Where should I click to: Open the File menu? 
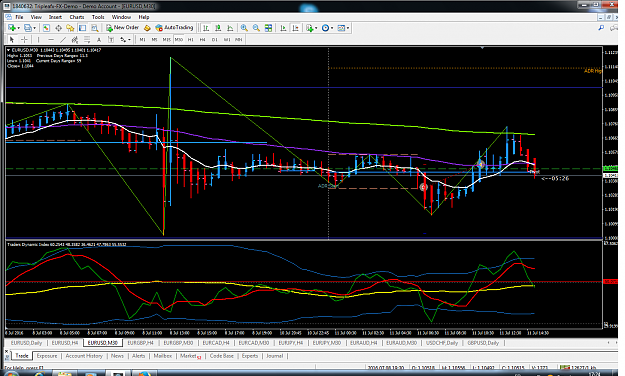(x=19, y=17)
